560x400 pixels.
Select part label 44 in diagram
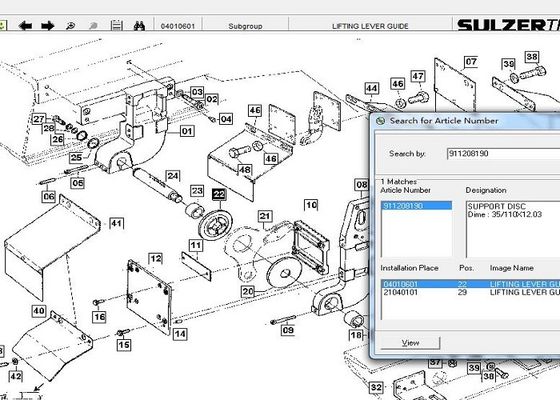tap(371, 89)
